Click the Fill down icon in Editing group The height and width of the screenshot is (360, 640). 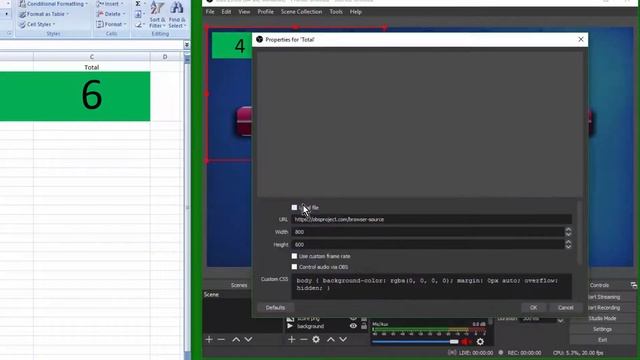pos(138,14)
